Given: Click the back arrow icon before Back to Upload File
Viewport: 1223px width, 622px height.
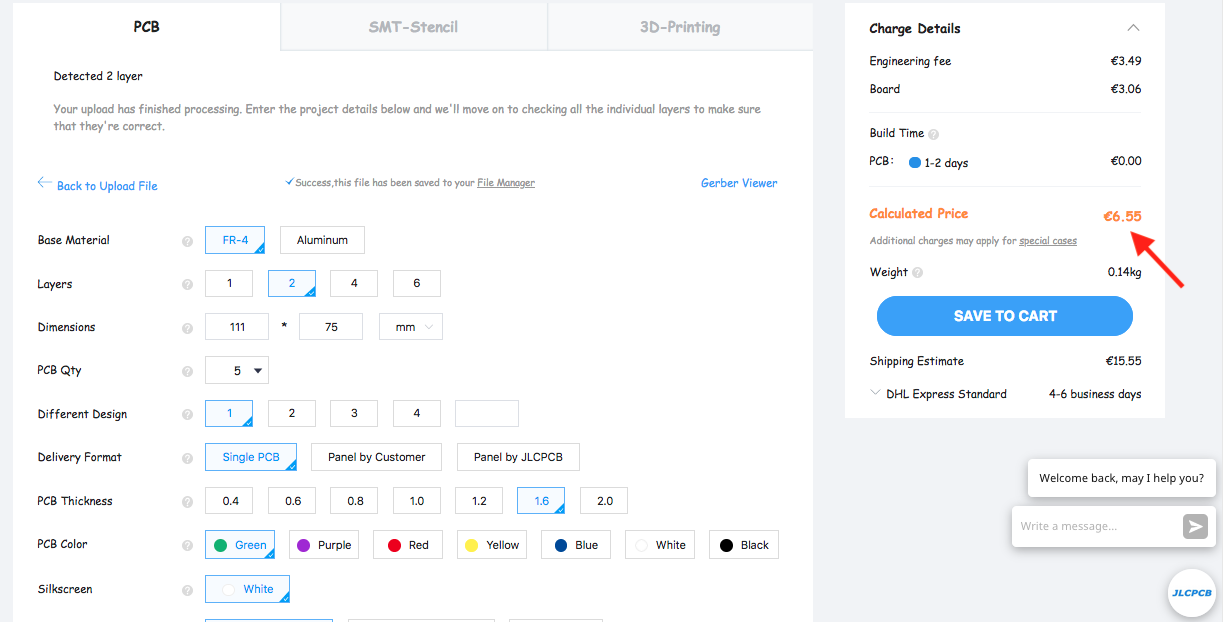Looking at the screenshot, I should (x=44, y=183).
